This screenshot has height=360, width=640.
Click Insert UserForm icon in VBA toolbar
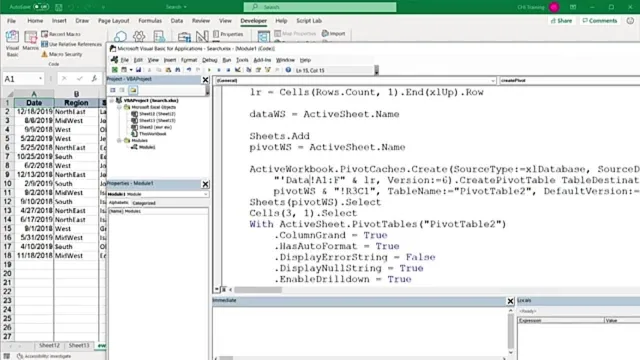click(x=124, y=70)
